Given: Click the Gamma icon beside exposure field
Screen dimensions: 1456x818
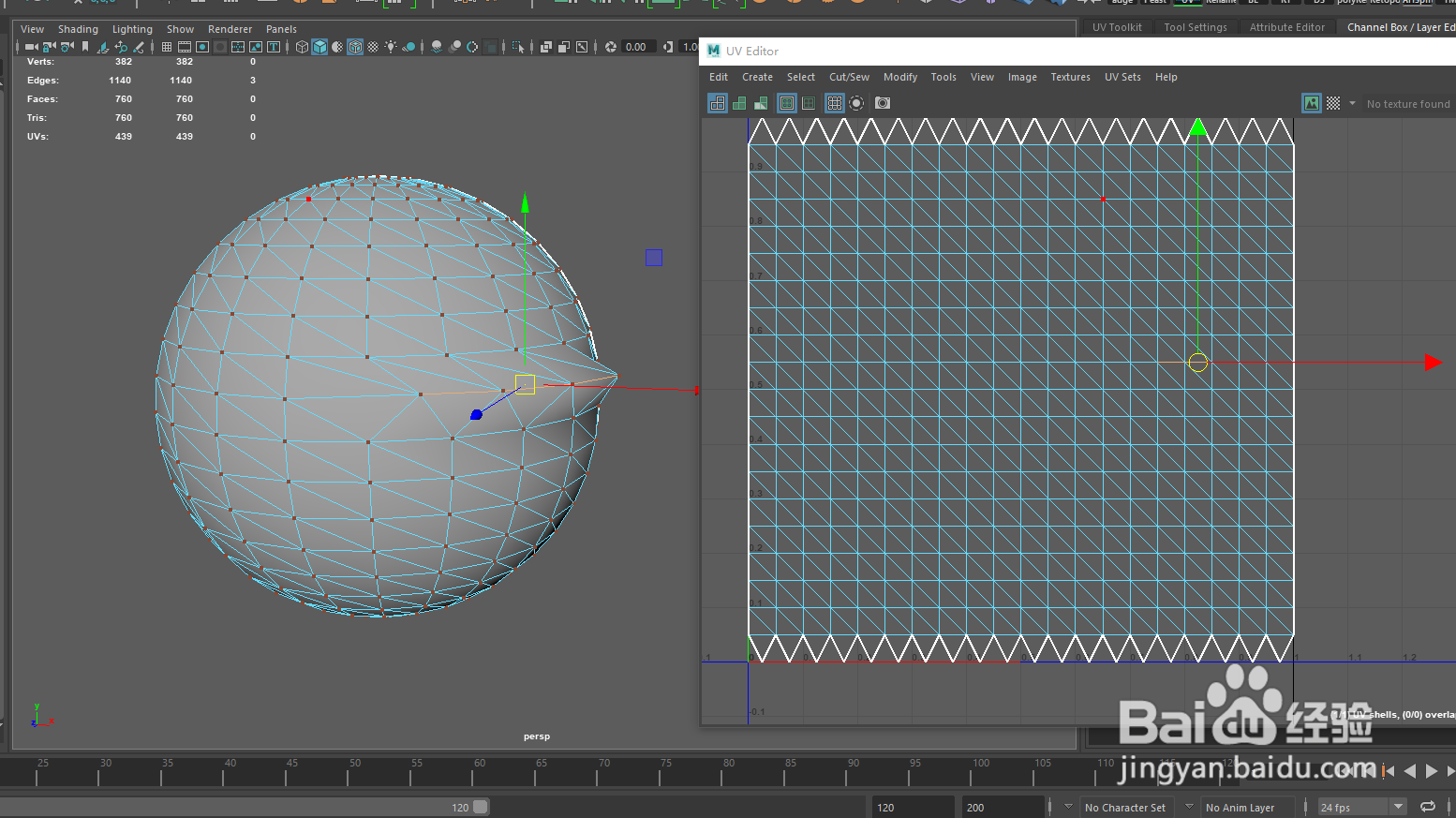Looking at the screenshot, I should 668,47.
